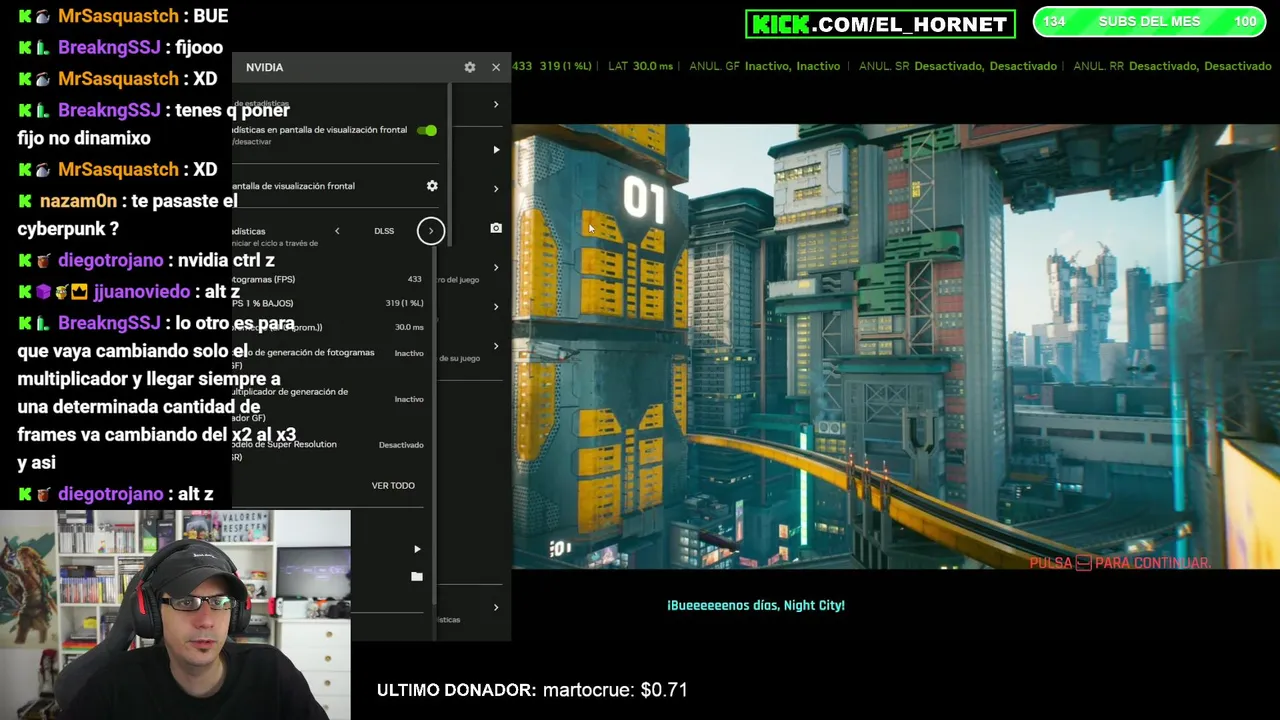The height and width of the screenshot is (720, 1280).
Task: Click 'ANUL. GF Inactivo, Inactivo' in stats bar
Action: pos(765,66)
